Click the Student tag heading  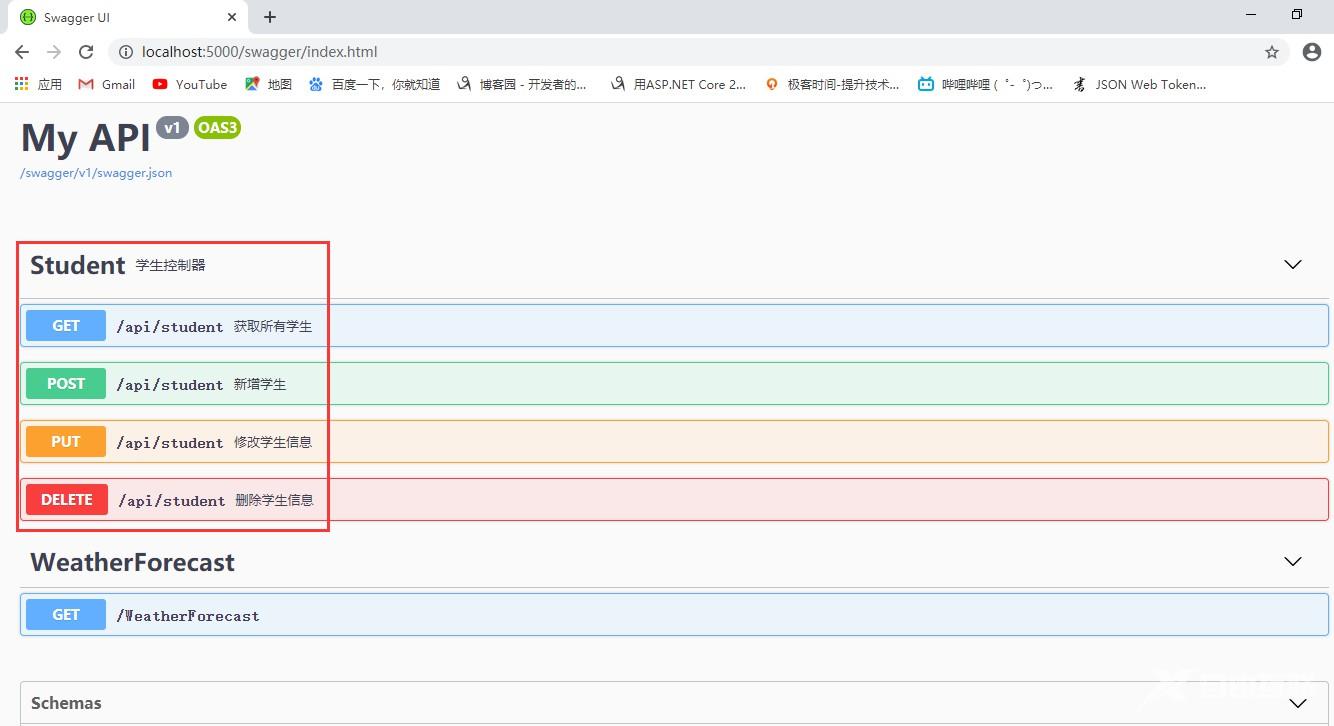(77, 265)
